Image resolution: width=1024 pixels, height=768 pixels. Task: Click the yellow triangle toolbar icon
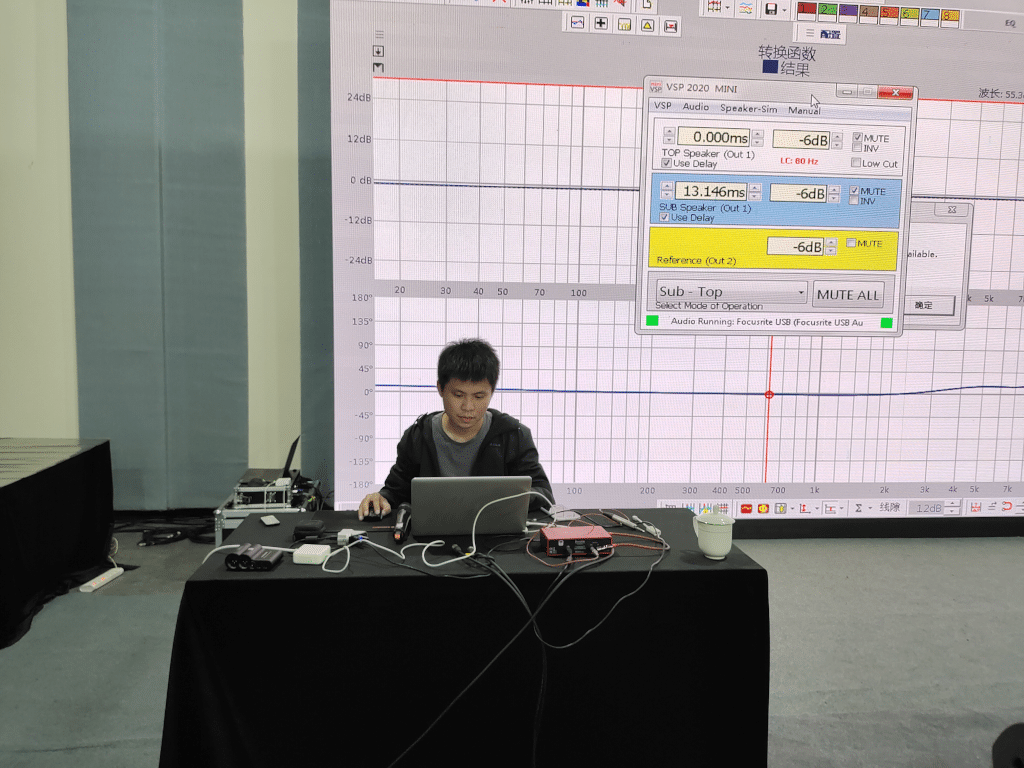(x=647, y=24)
